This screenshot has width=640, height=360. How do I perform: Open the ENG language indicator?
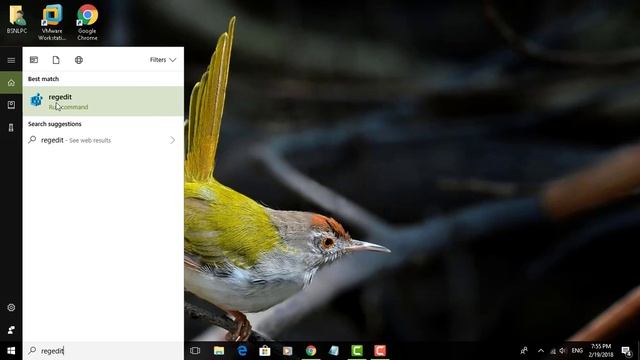coord(577,351)
